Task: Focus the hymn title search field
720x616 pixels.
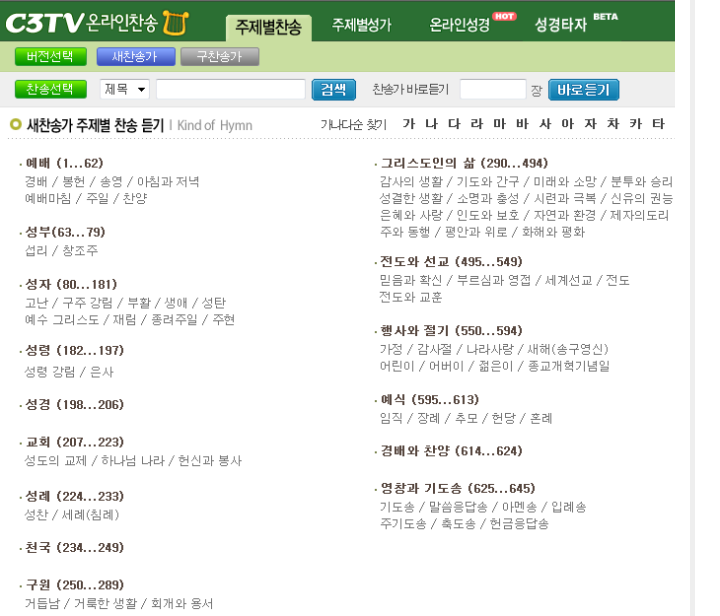Action: tap(231, 89)
